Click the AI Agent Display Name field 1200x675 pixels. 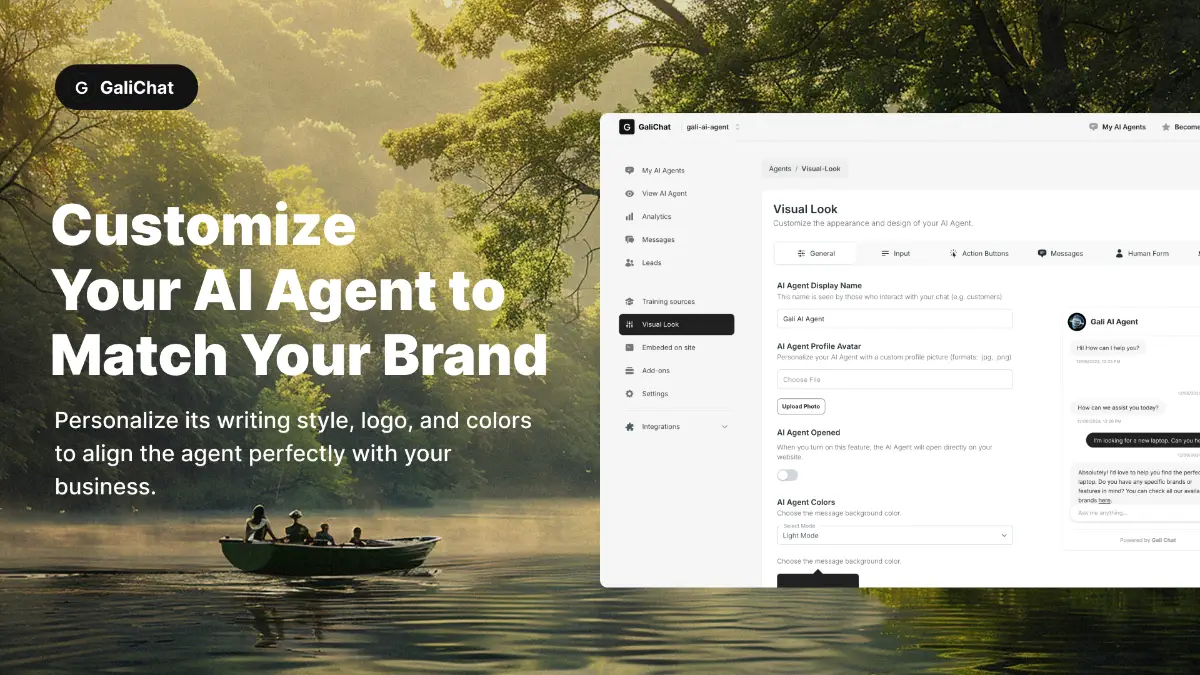(894, 319)
